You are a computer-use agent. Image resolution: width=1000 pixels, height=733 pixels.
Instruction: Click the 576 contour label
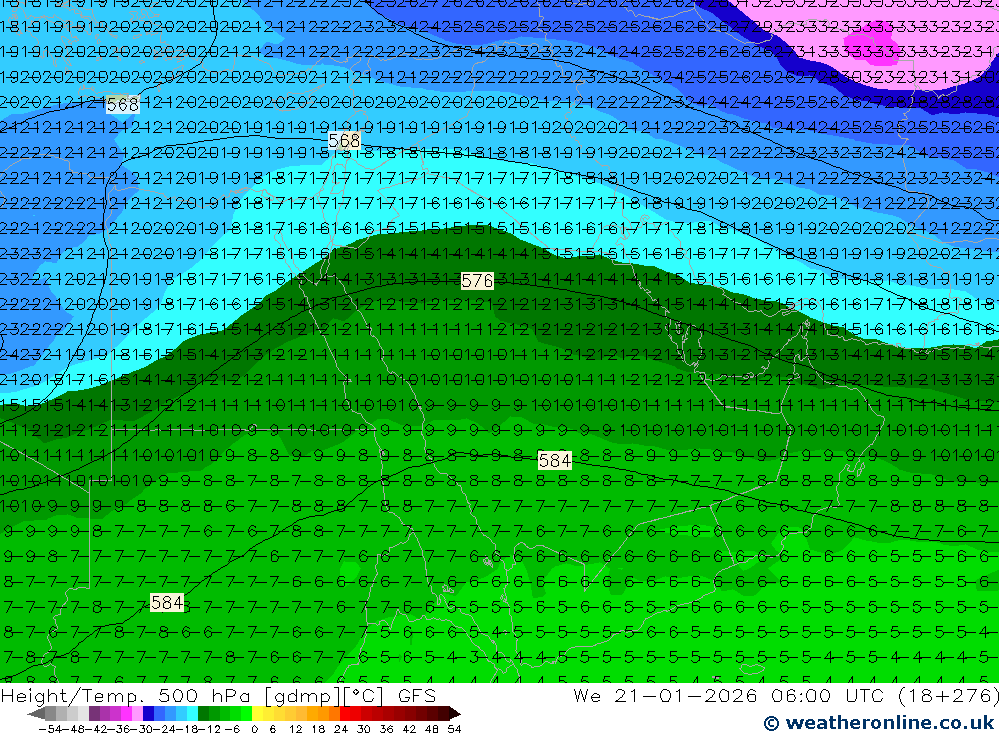pos(477,281)
